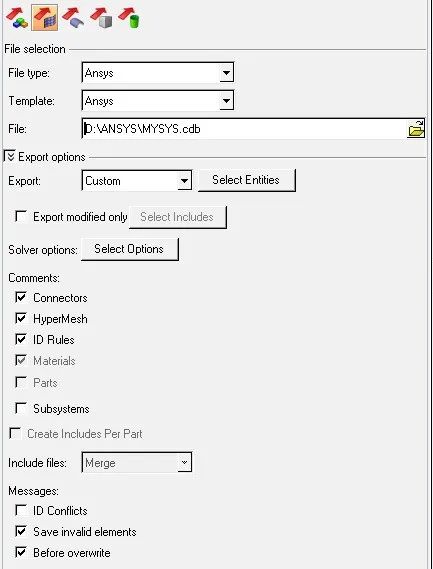The image size is (433, 569).
Task: Disable Save invalid elements checkbox
Action: coord(21,531)
